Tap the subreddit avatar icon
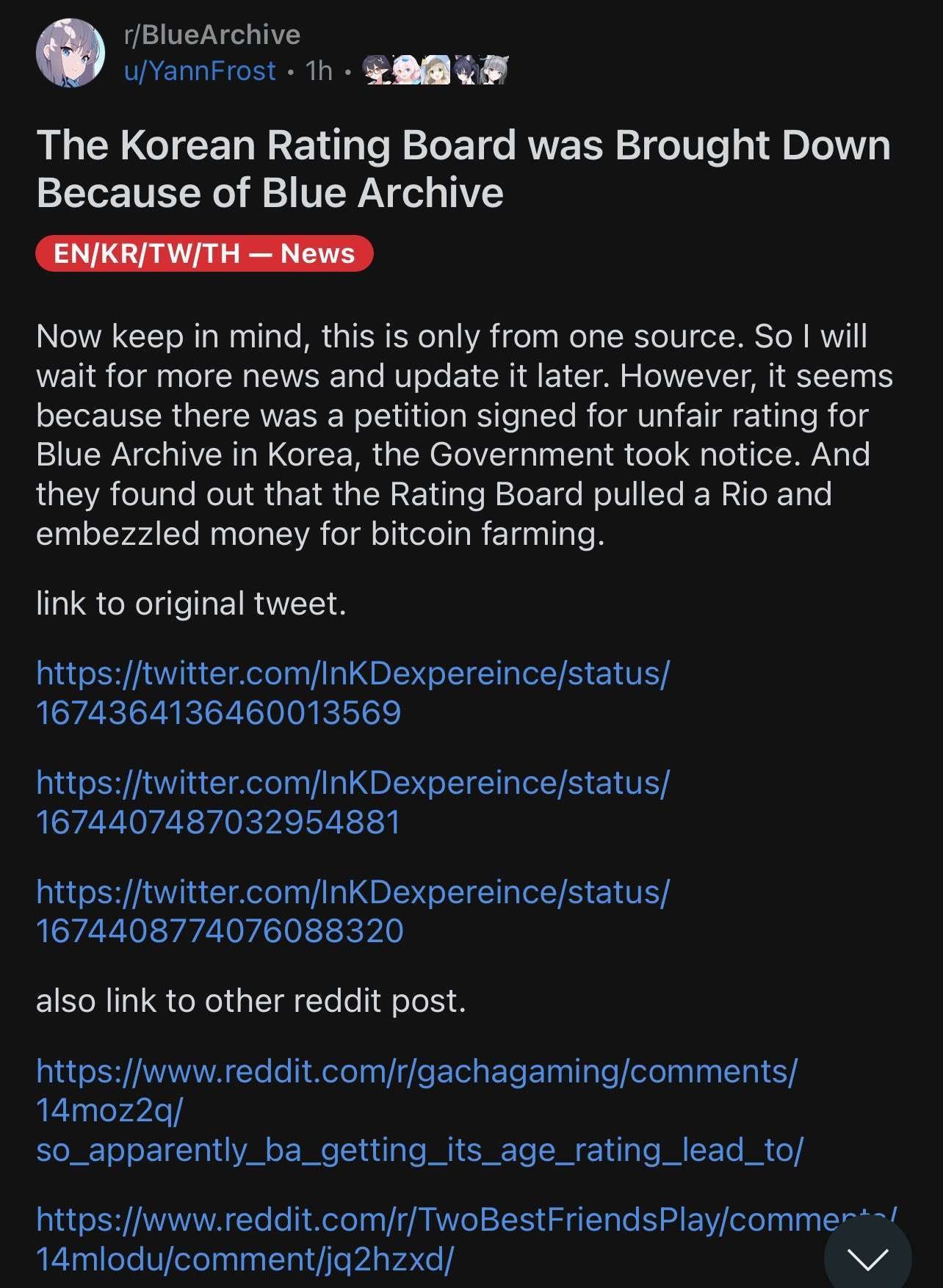The image size is (943, 1288). pyautogui.click(x=71, y=53)
